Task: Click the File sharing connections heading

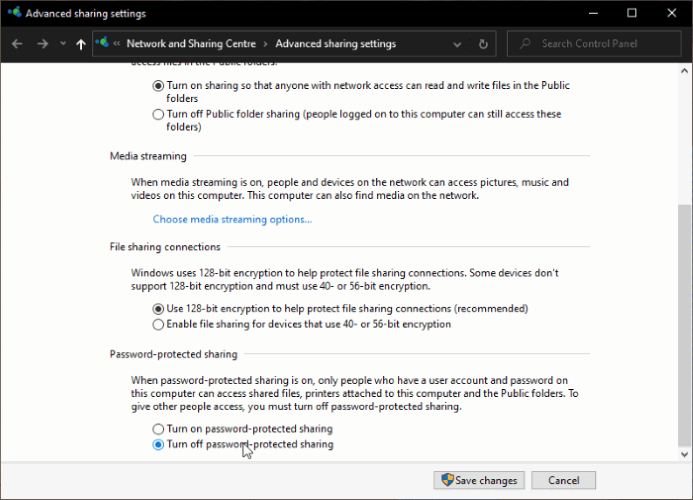Action: point(165,247)
